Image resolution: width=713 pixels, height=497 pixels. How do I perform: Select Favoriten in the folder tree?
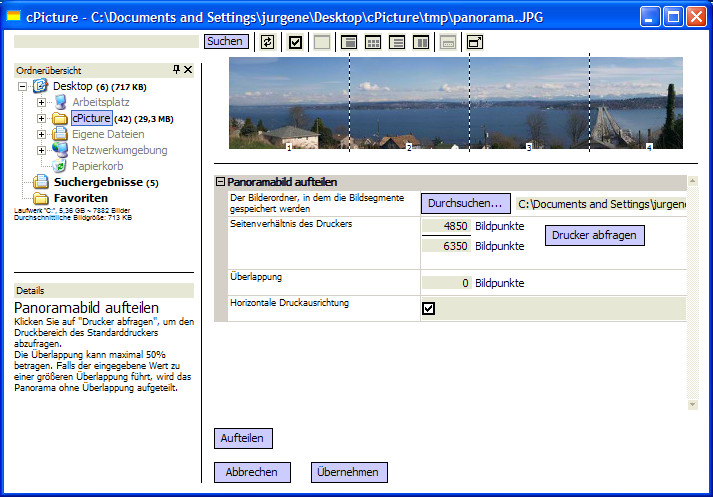pyautogui.click(x=81, y=198)
